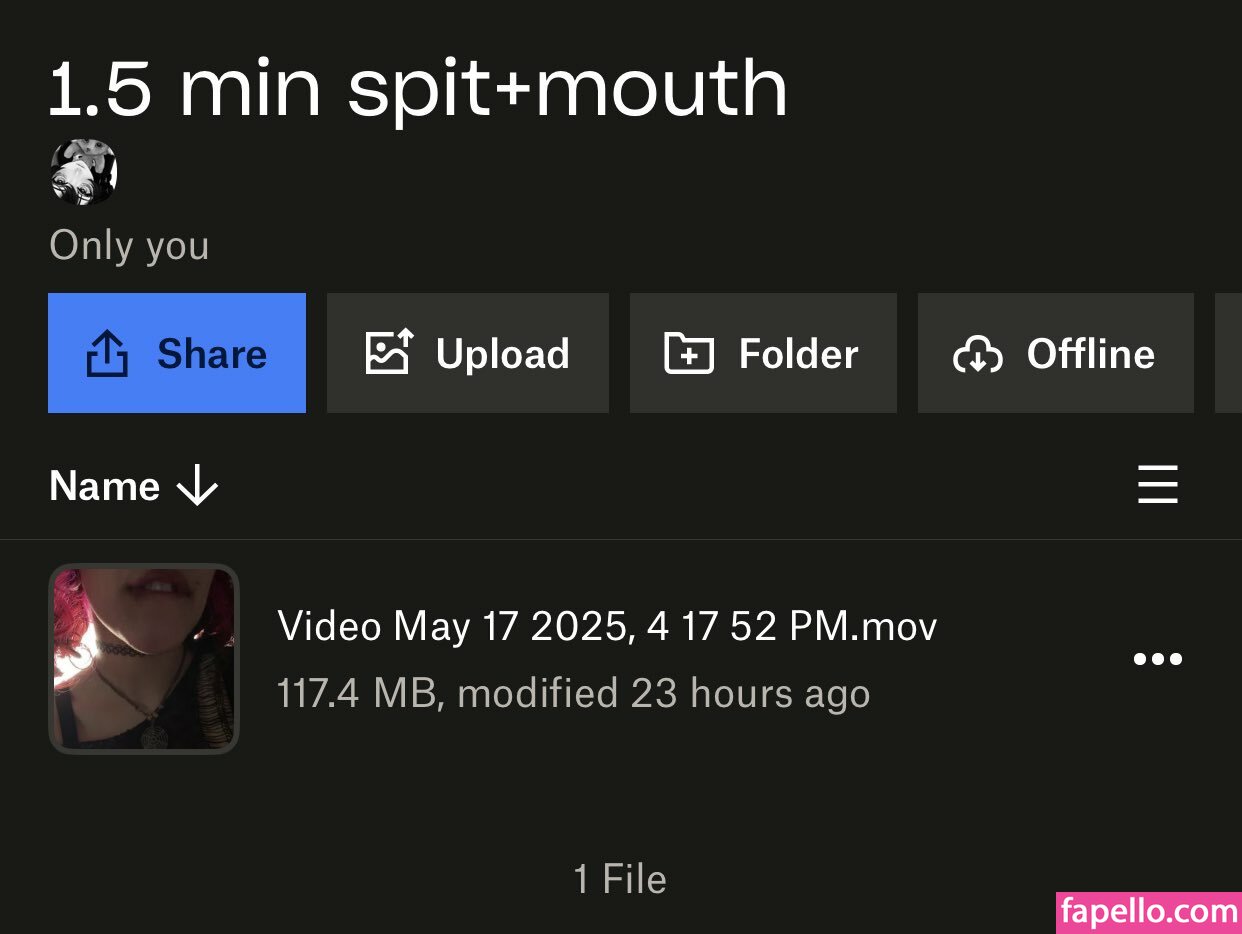Click the list view options icon
This screenshot has height=934, width=1242.
click(1157, 485)
